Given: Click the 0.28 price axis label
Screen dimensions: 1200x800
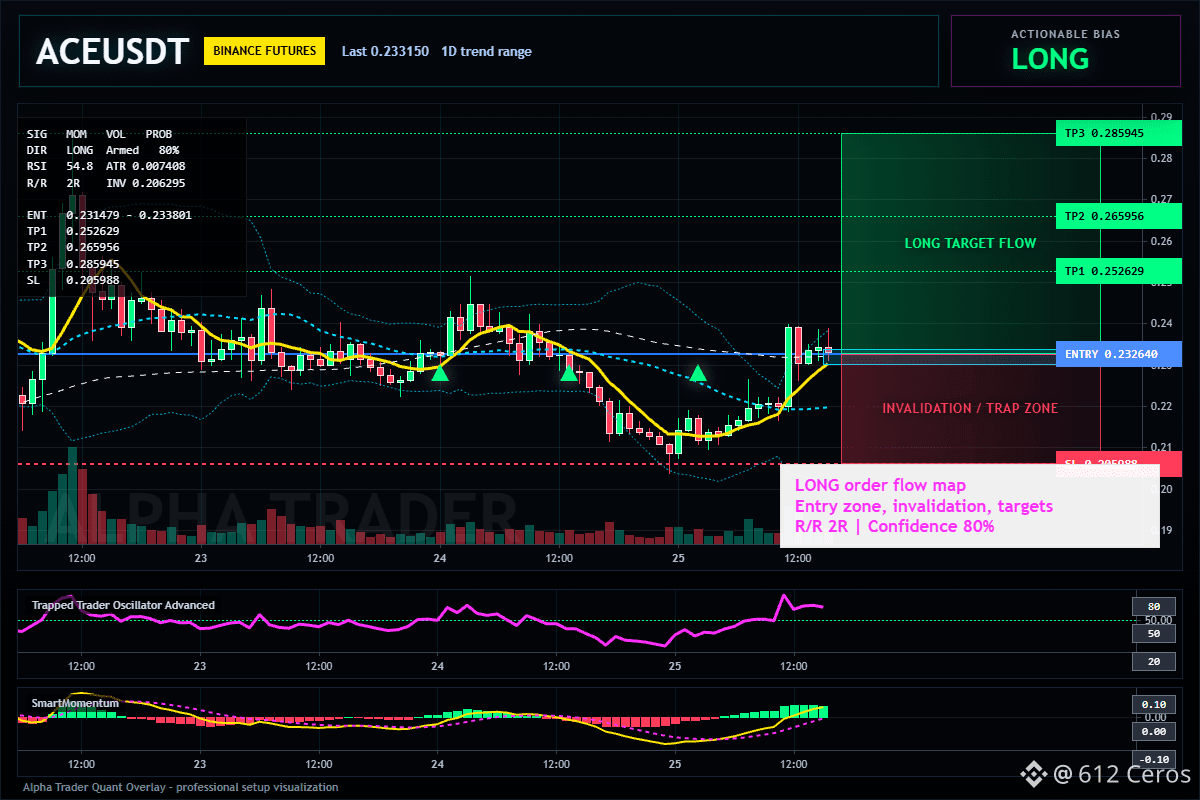Looking at the screenshot, I should (1161, 158).
